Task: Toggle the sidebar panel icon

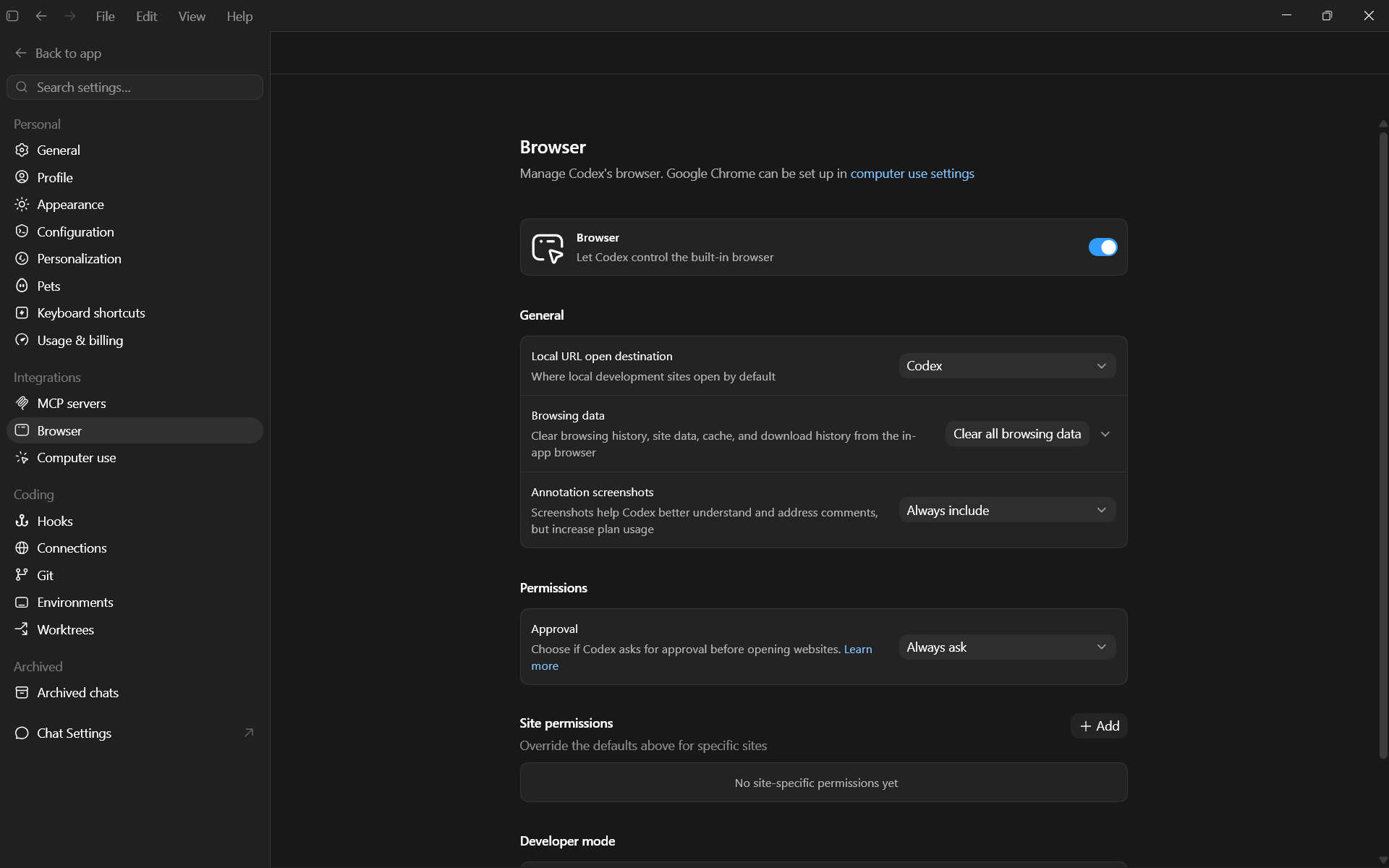Action: click(x=12, y=16)
